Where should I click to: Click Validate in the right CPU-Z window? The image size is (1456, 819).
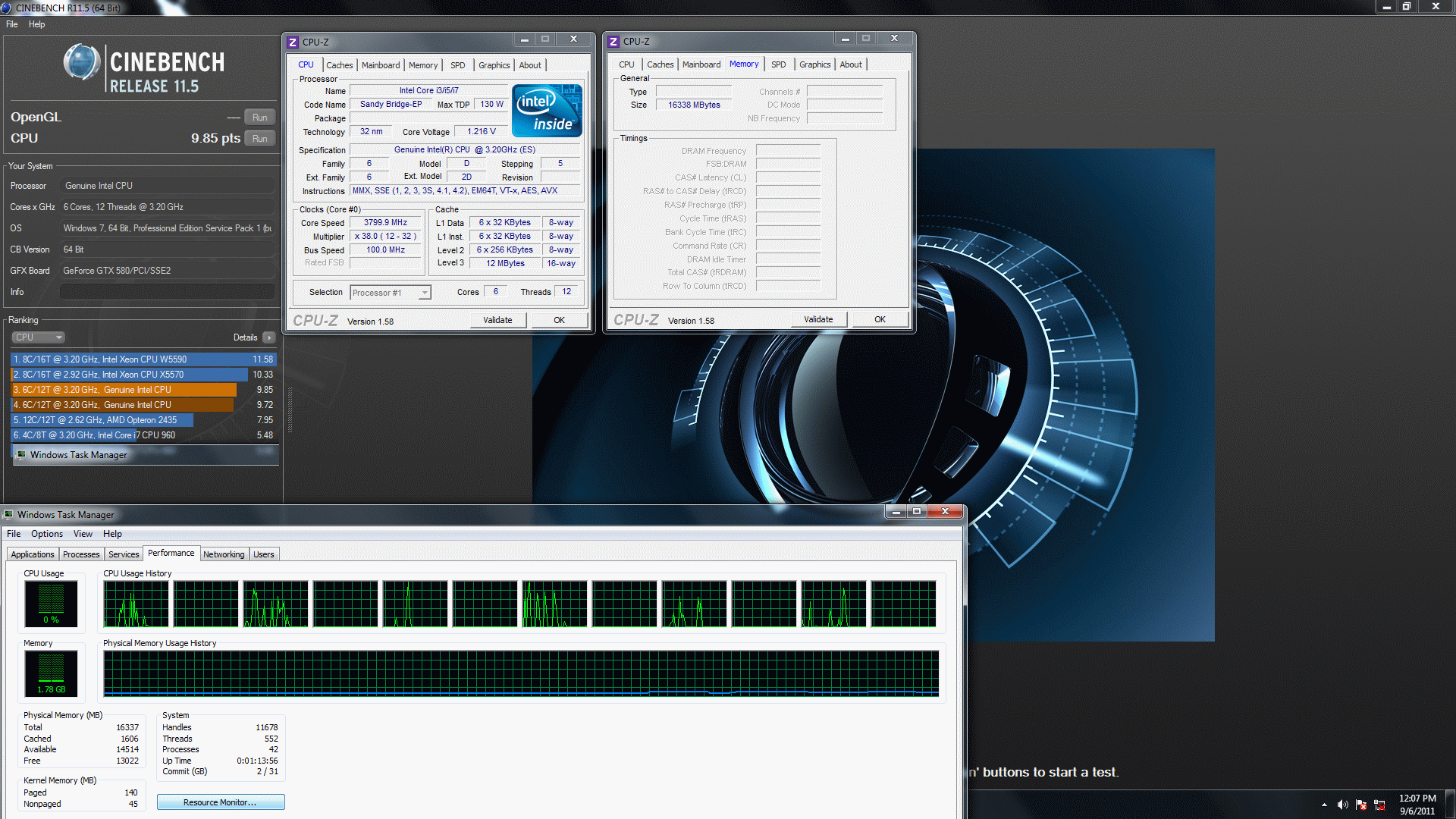[818, 319]
